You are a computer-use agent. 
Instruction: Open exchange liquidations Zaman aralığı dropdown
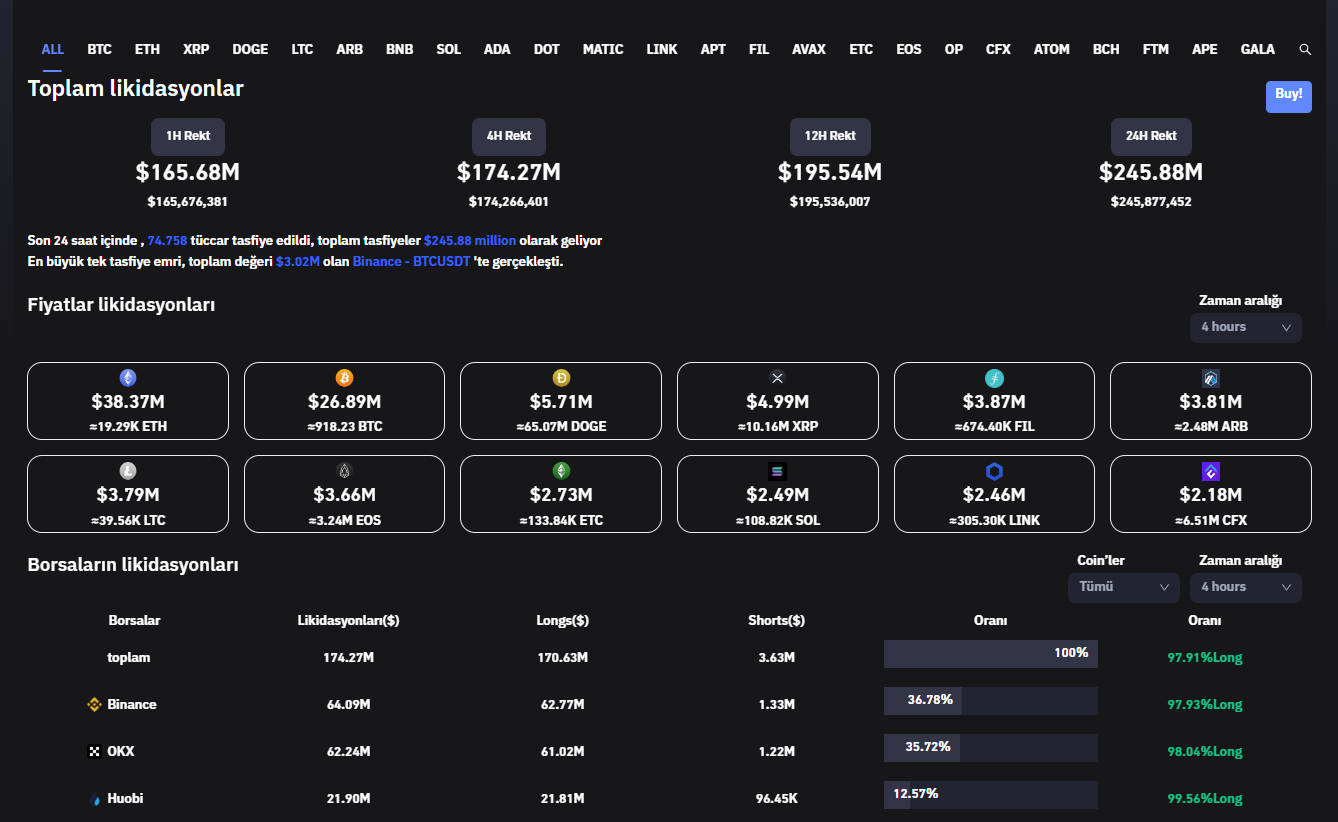point(1245,587)
